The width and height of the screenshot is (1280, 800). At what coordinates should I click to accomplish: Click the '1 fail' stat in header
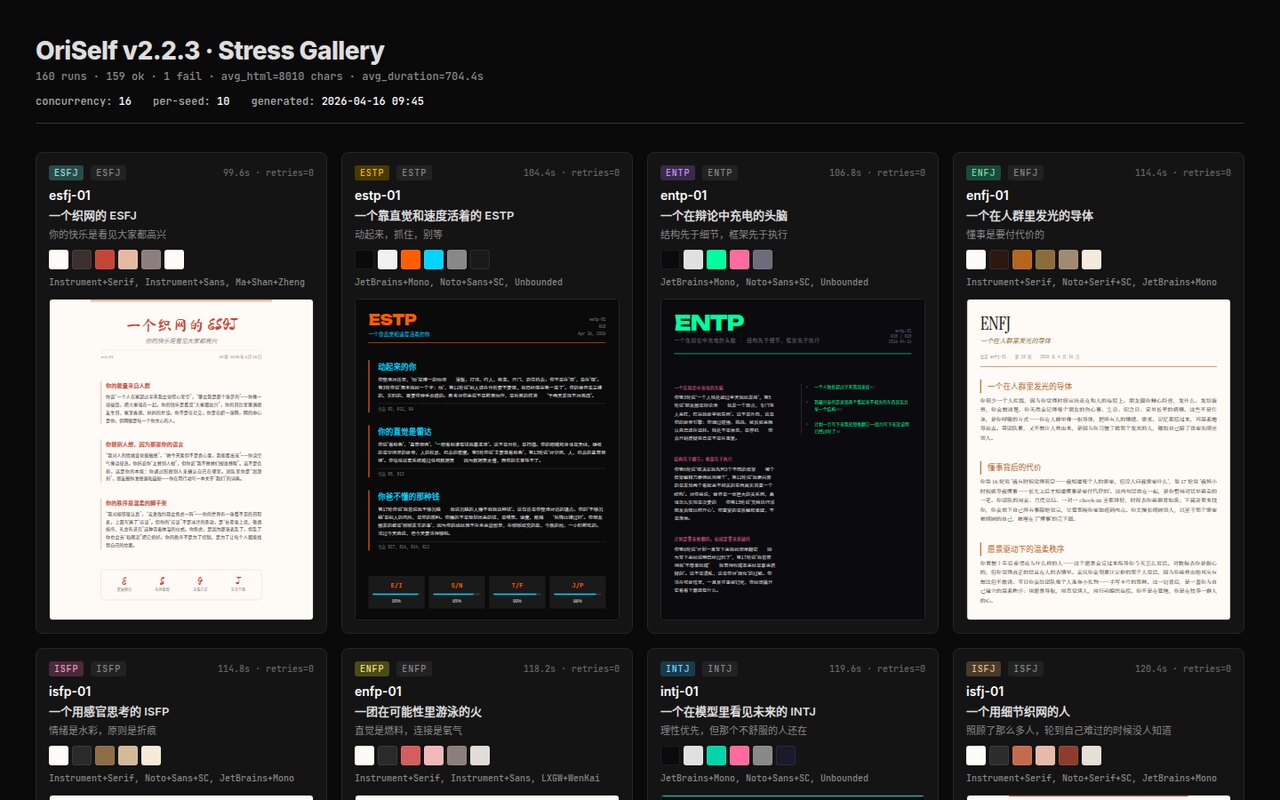tap(183, 76)
